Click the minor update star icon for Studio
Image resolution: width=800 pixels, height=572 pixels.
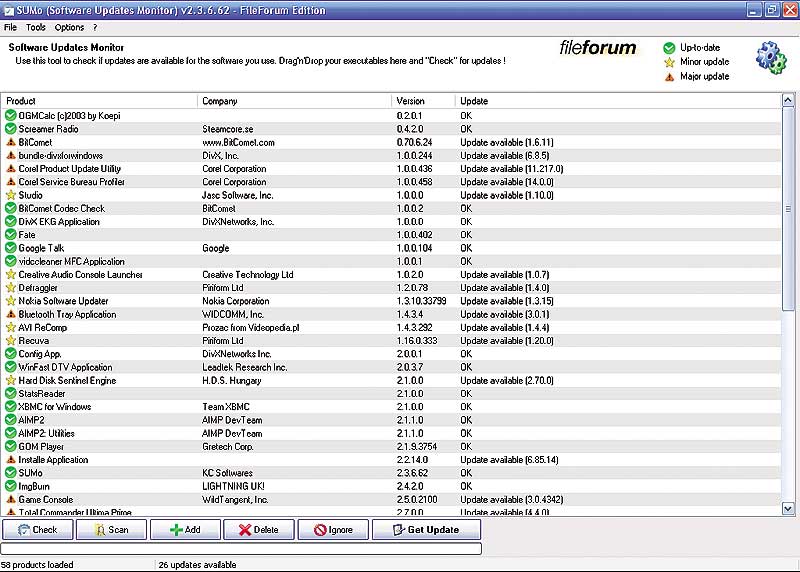pos(11,195)
